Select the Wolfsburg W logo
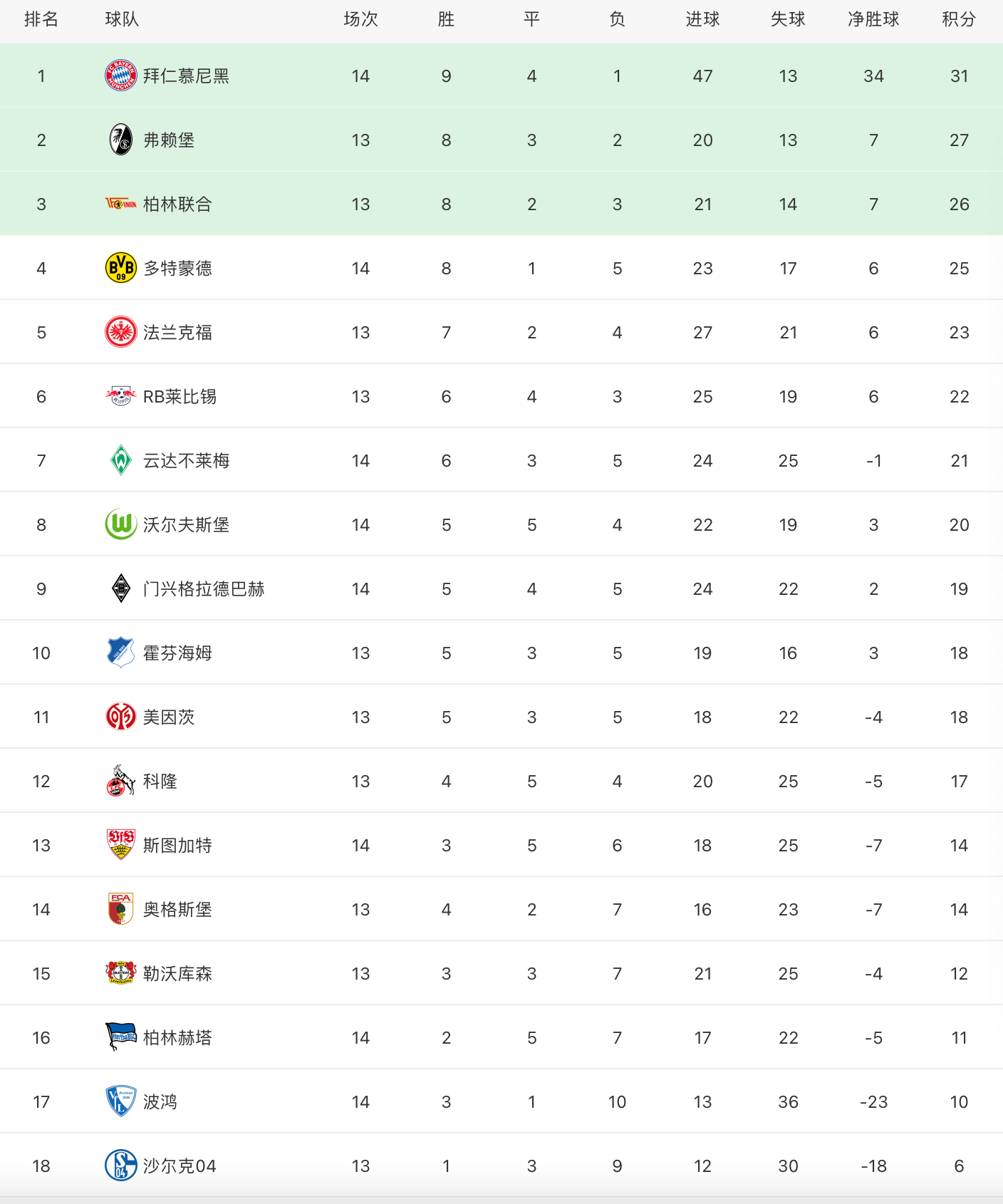Viewport: 1003px width, 1204px height. [x=120, y=524]
